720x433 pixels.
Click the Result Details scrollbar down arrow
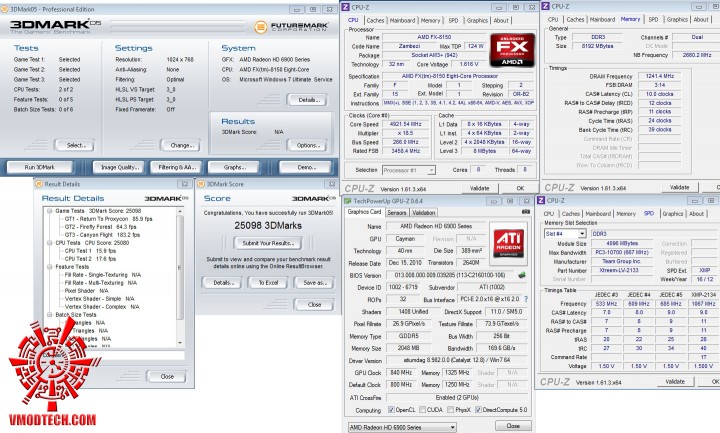(x=180, y=343)
